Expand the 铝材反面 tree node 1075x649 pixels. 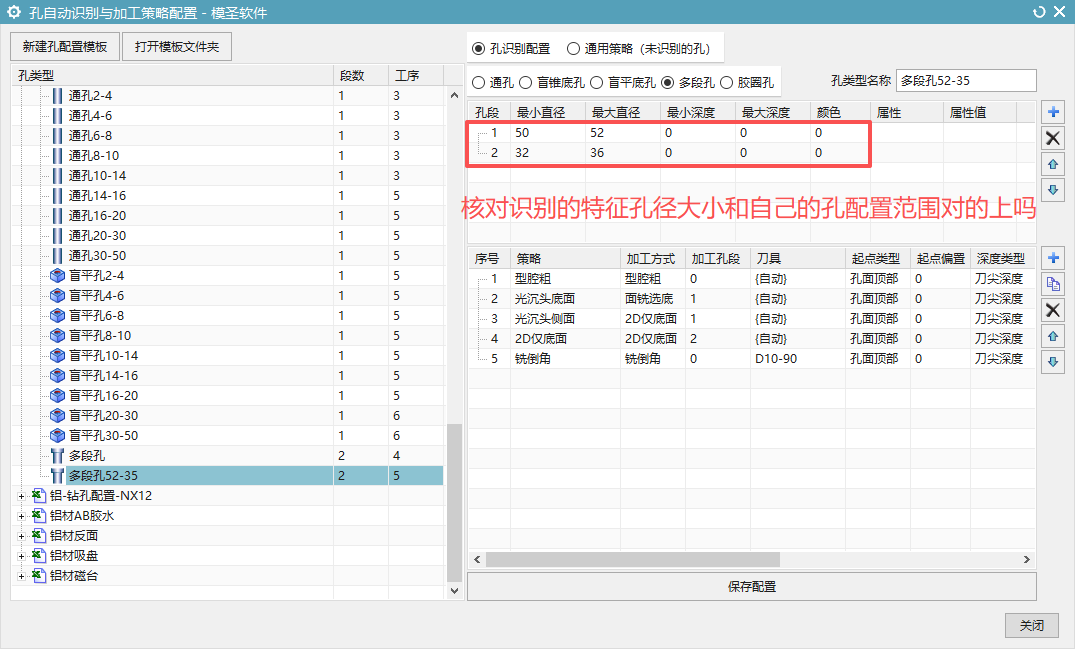(21, 536)
